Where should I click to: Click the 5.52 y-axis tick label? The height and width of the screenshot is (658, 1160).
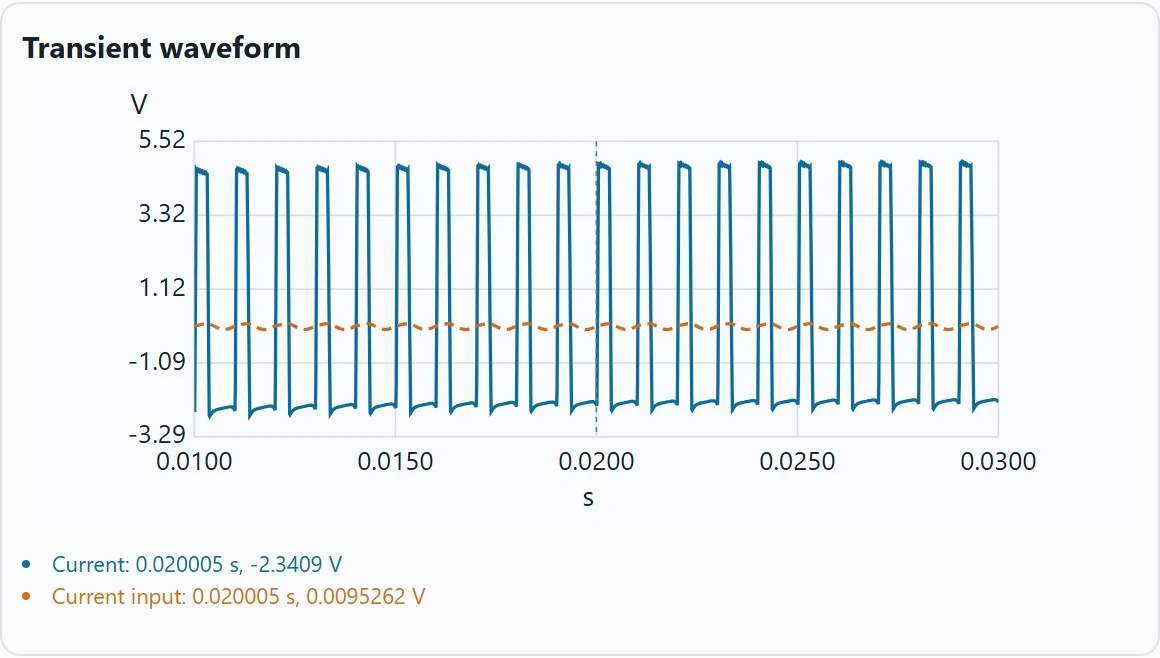pyautogui.click(x=162, y=140)
